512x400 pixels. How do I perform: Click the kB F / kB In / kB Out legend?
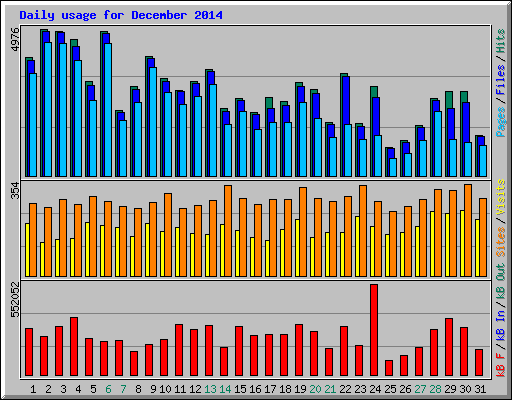point(500,320)
